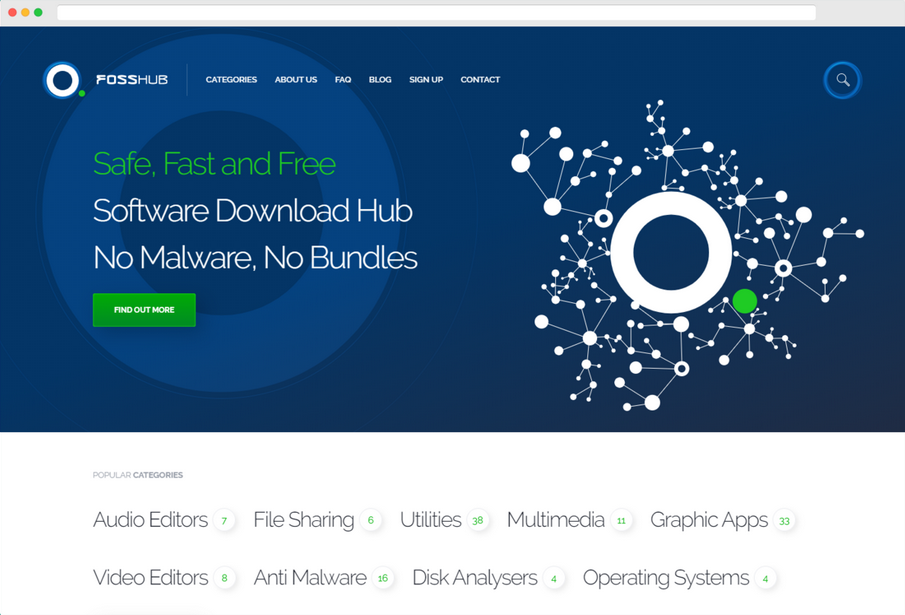This screenshot has width=905, height=615.
Task: Click the File Sharing count badge 6
Action: coord(371,520)
